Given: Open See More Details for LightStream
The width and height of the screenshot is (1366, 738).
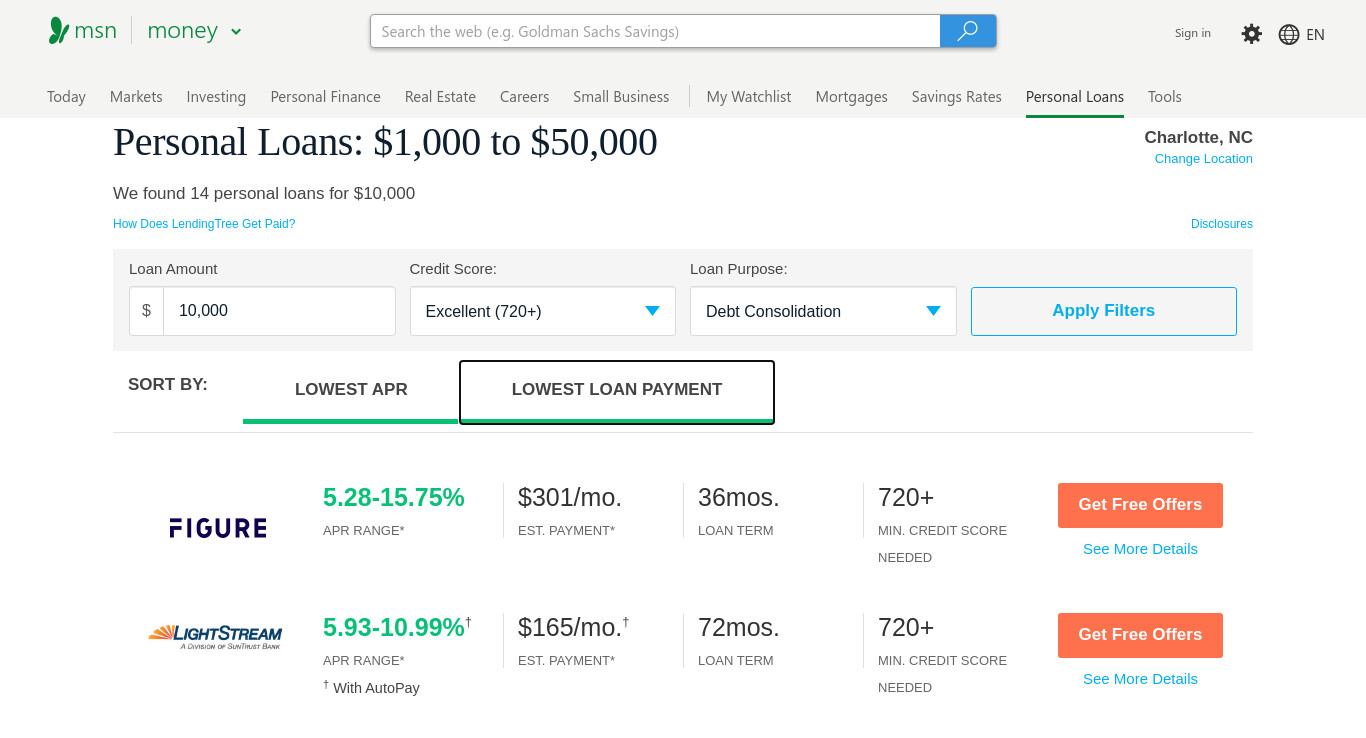Looking at the screenshot, I should click(x=1140, y=679).
